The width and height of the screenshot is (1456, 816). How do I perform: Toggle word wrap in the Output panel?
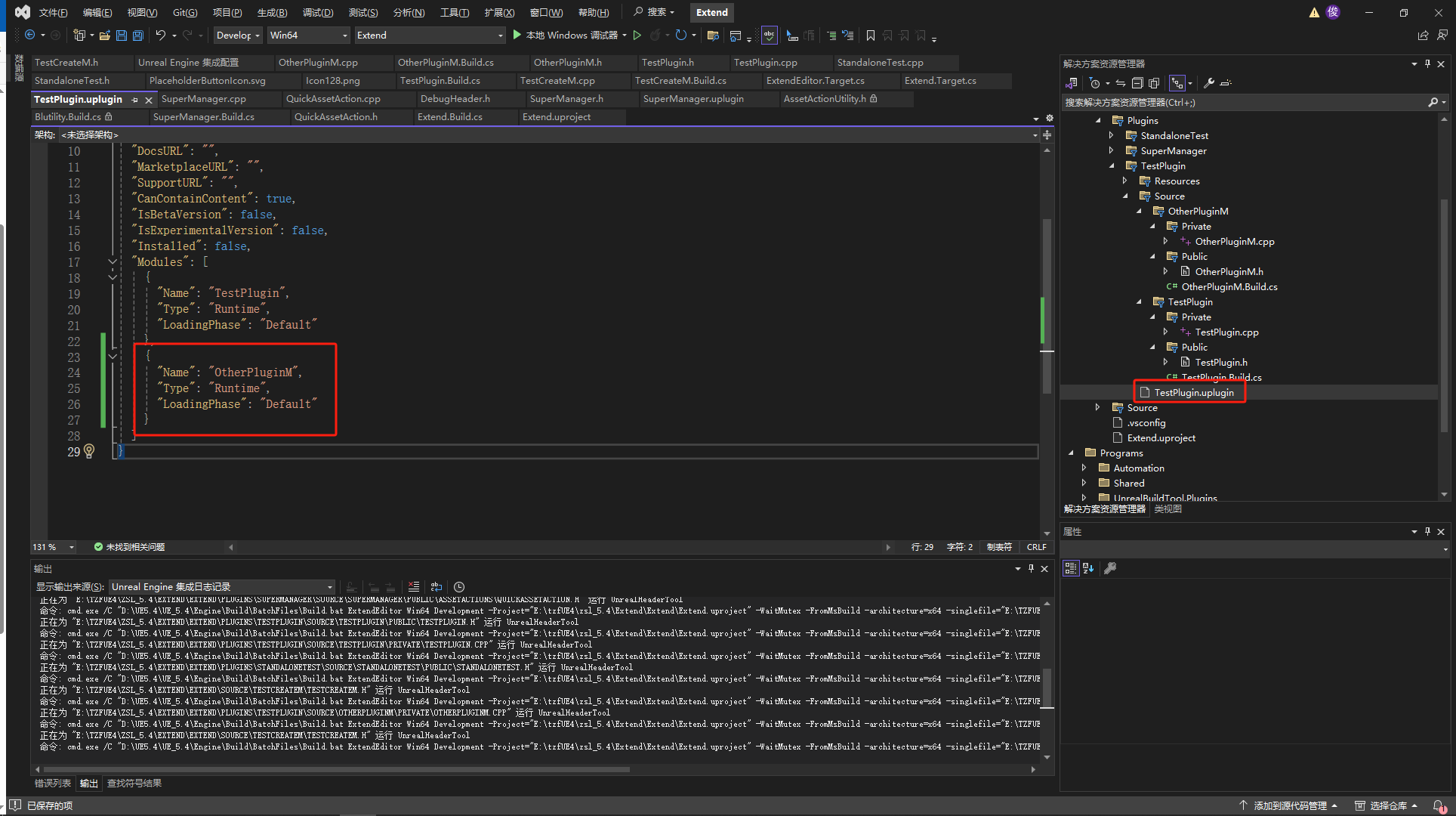pos(436,587)
